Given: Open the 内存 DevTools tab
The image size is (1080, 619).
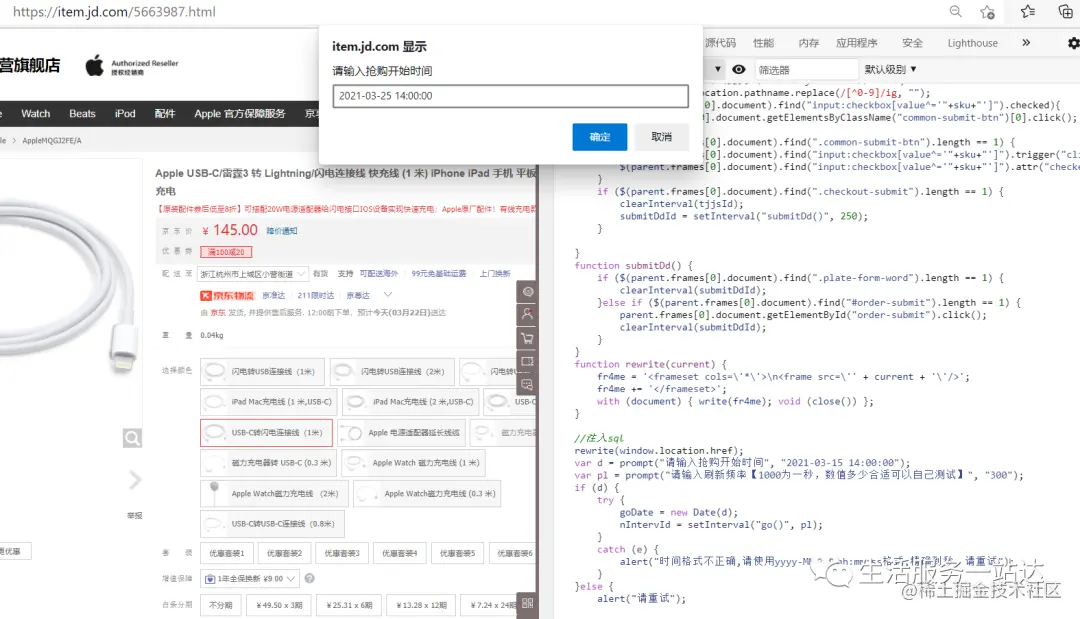Looking at the screenshot, I should pos(809,43).
